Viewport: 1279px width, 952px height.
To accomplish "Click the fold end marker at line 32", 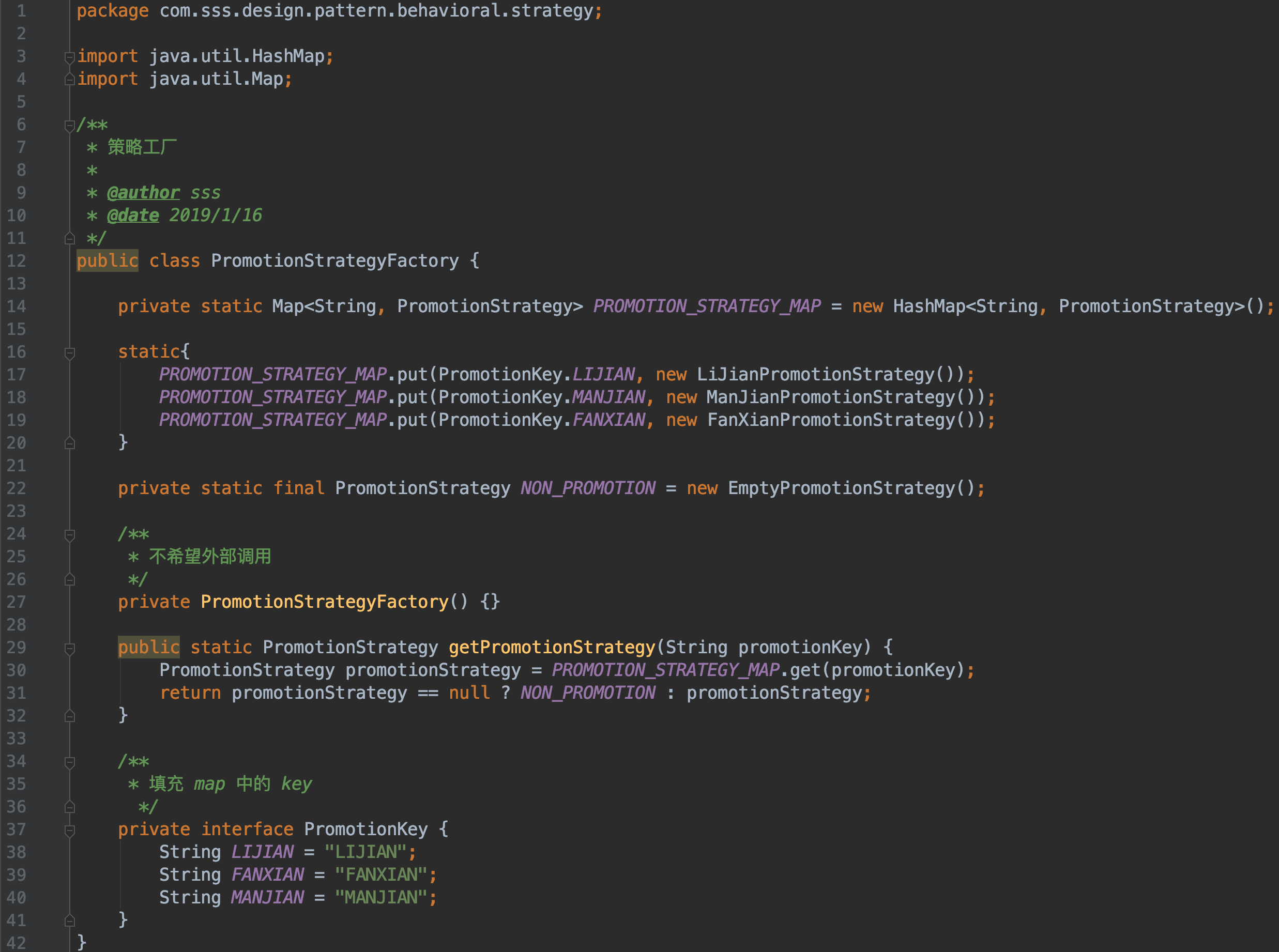I will pyautogui.click(x=69, y=716).
